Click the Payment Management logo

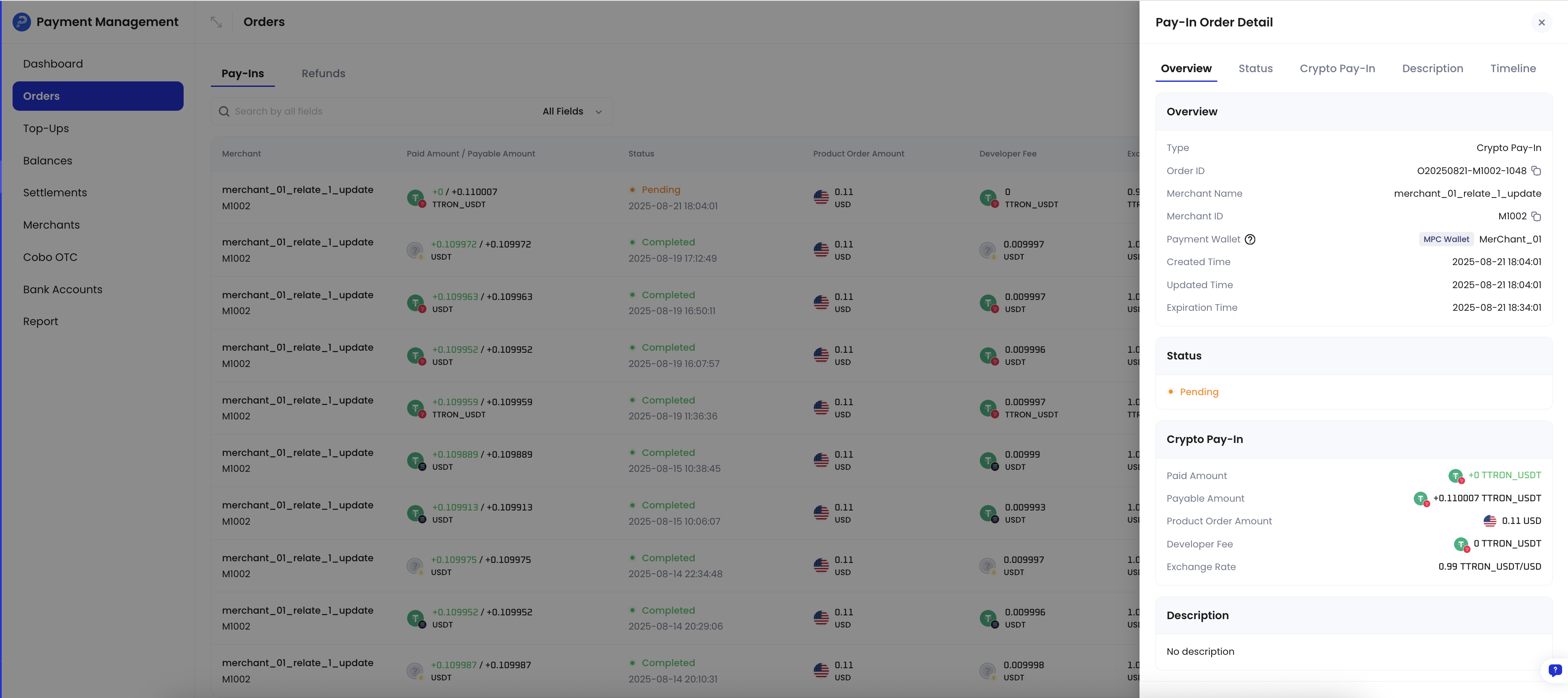click(x=22, y=22)
